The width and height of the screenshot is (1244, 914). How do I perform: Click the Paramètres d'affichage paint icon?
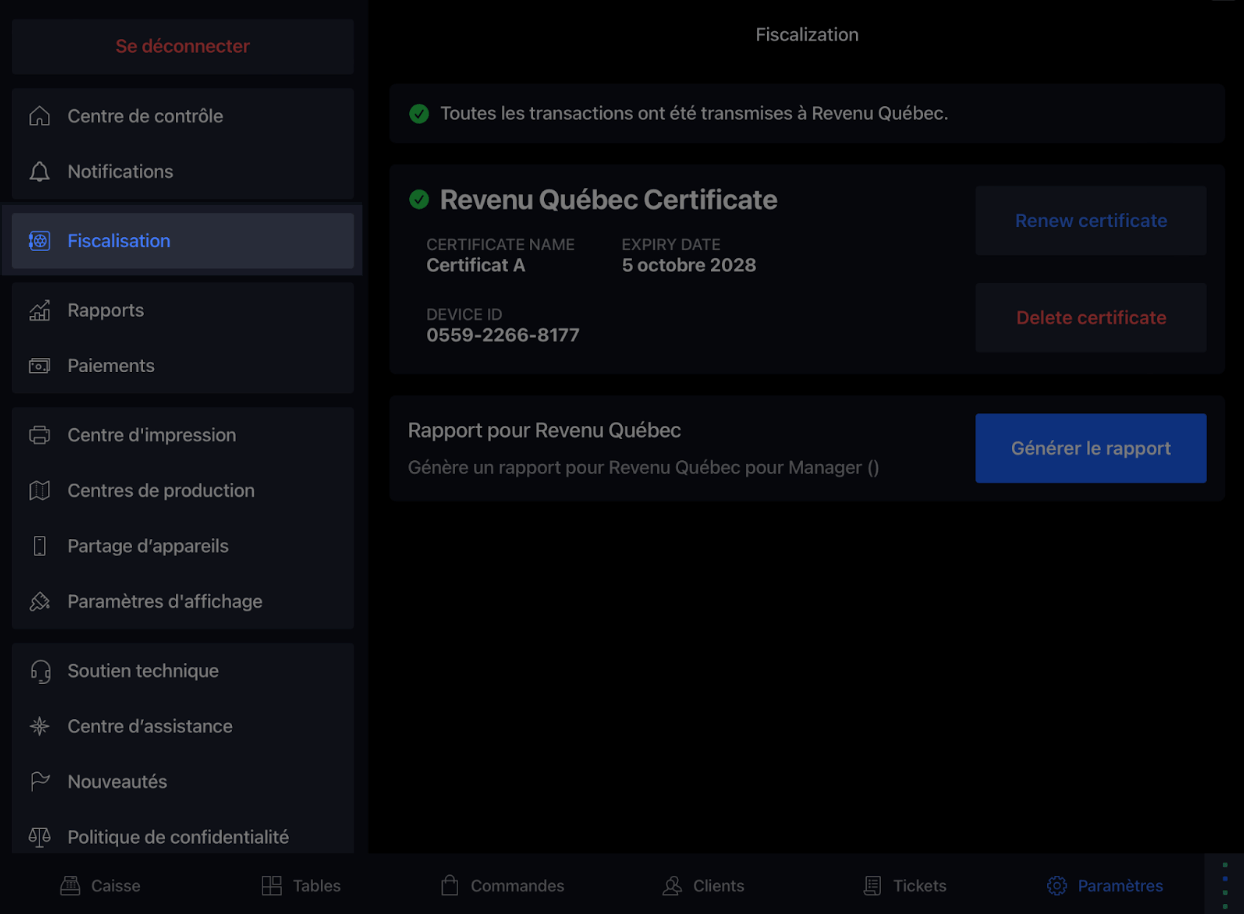pos(39,602)
